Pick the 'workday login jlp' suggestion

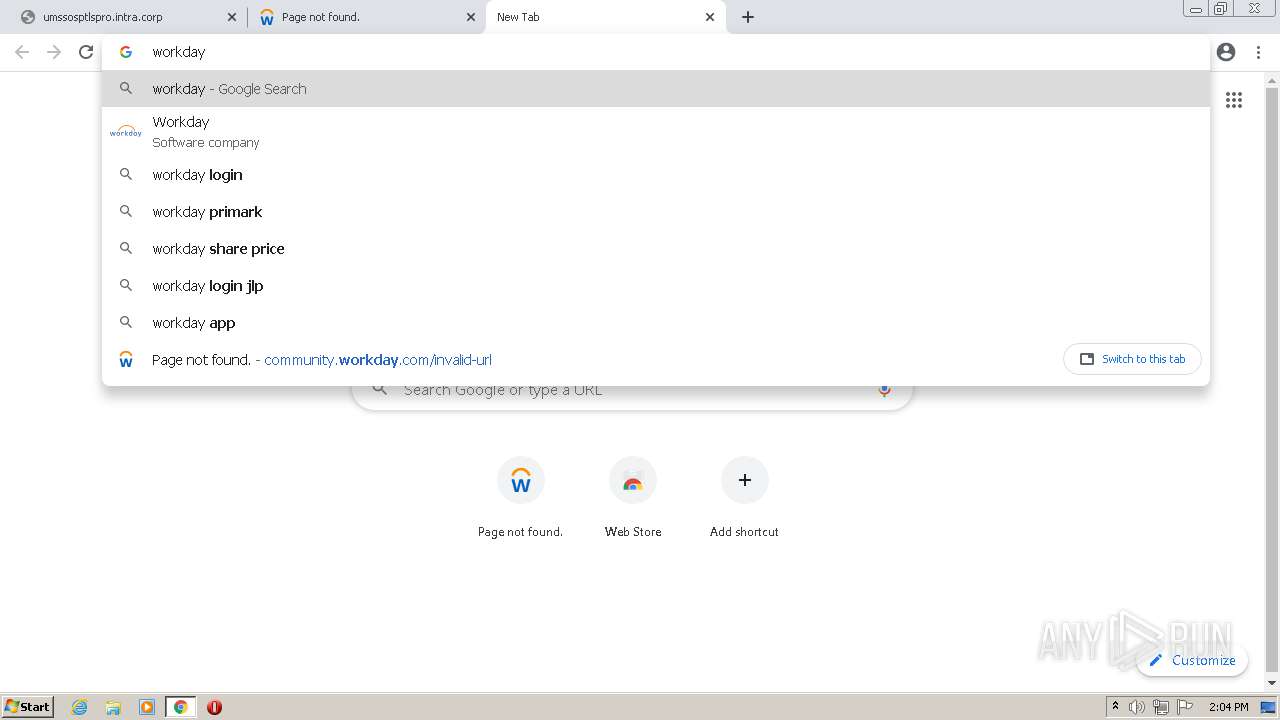[656, 286]
